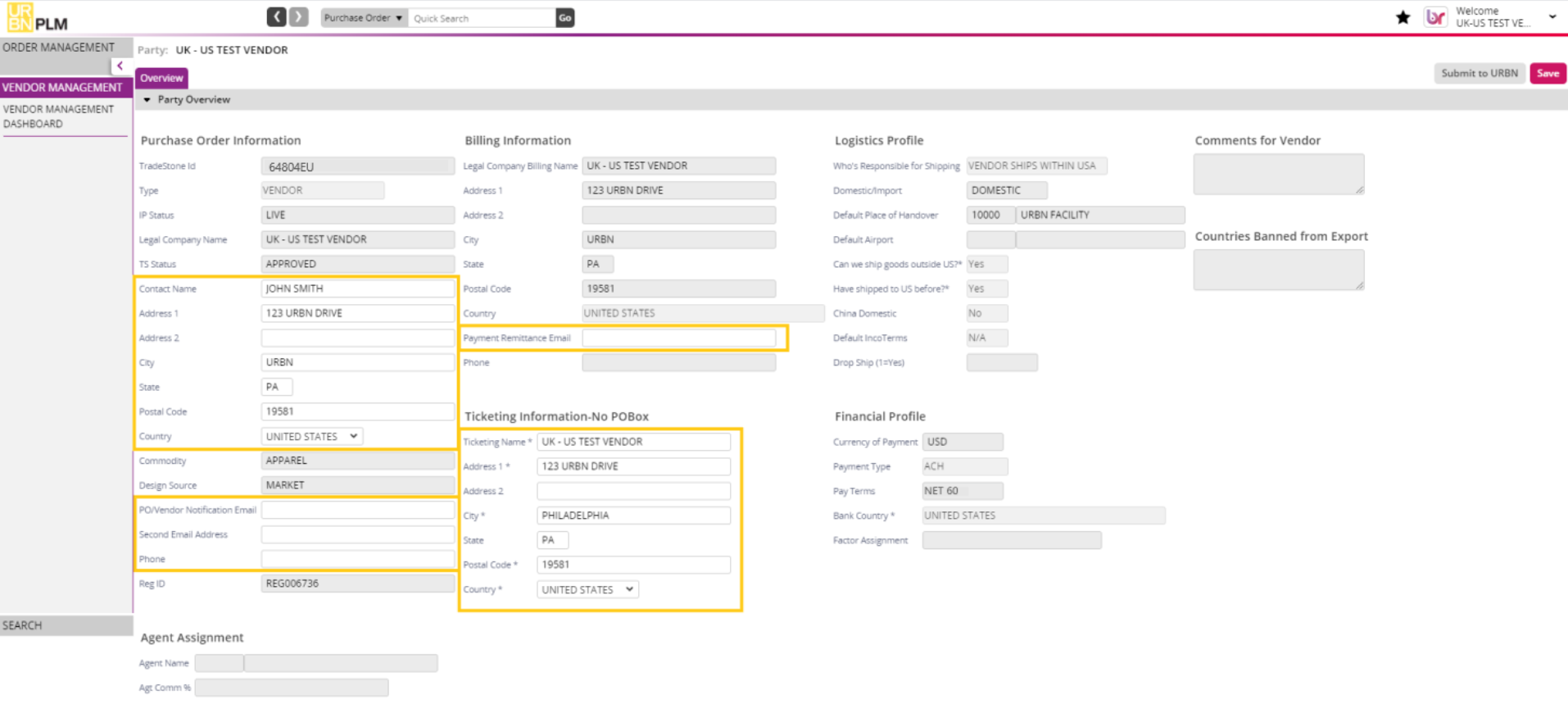Screen dimensions: 1568x704
Task: Click the Drop Ship (1=Yes) field
Action: coord(1002,362)
